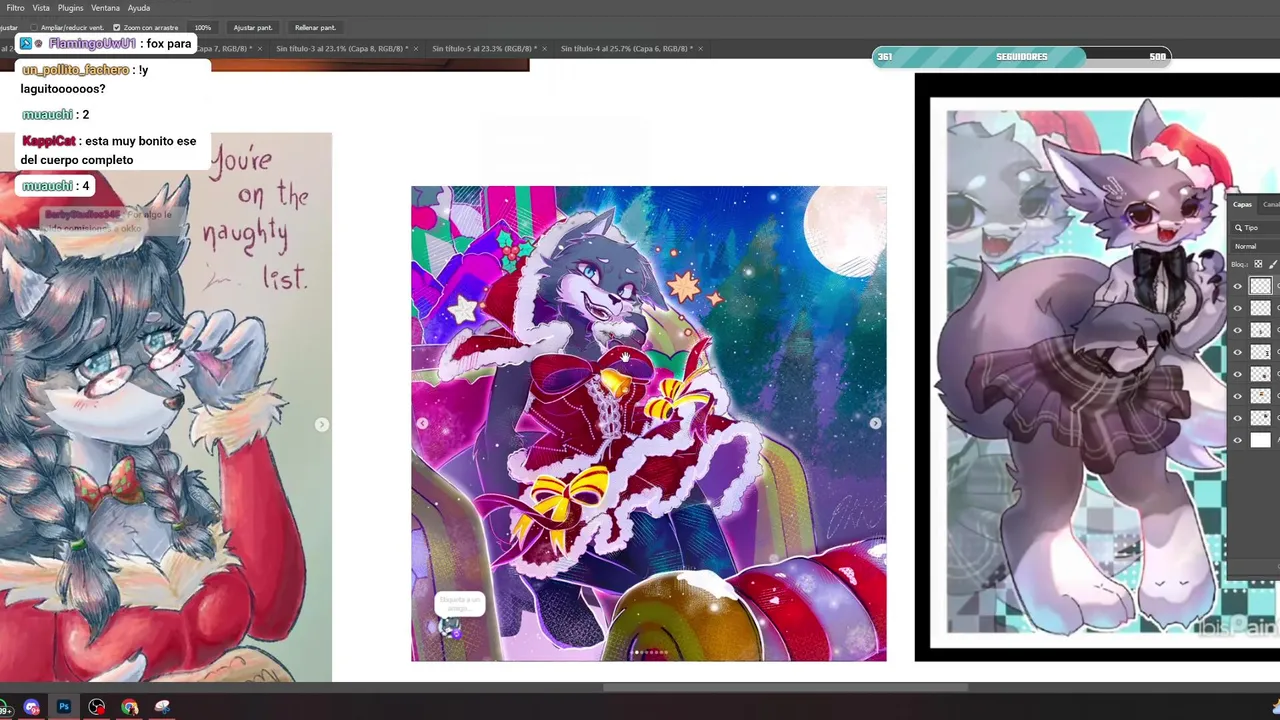Open Google Chrome from the taskbar

click(130, 707)
